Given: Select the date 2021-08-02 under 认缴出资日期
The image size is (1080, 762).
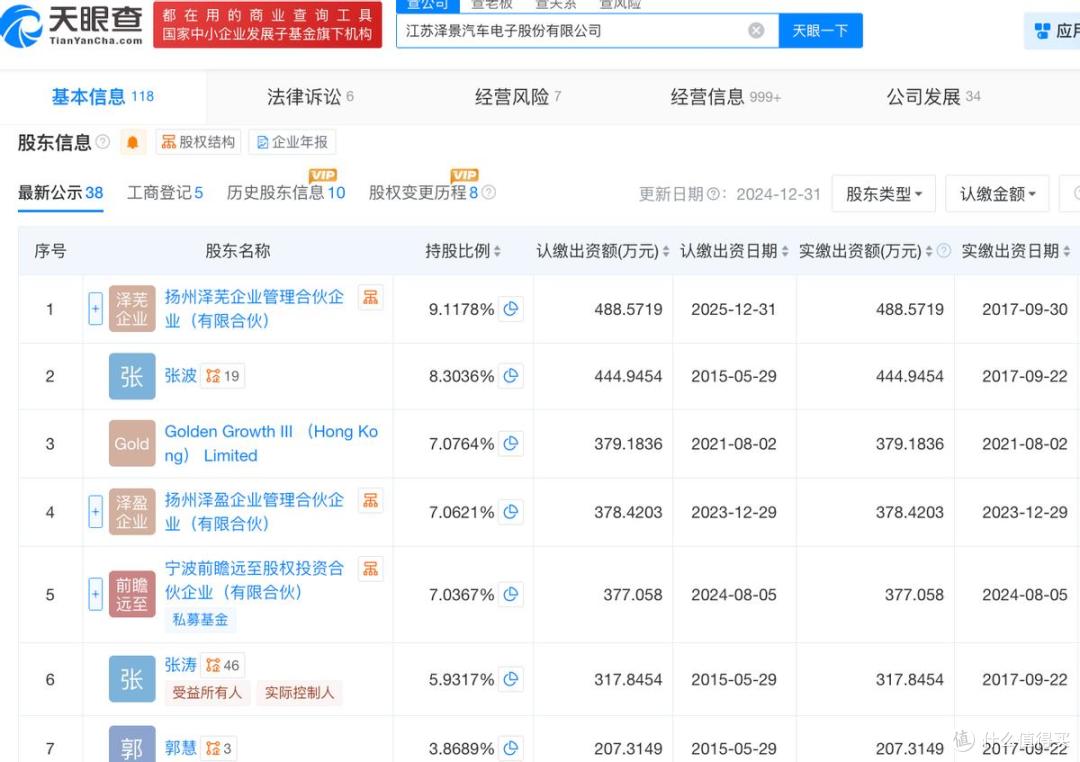Looking at the screenshot, I should (x=734, y=444).
